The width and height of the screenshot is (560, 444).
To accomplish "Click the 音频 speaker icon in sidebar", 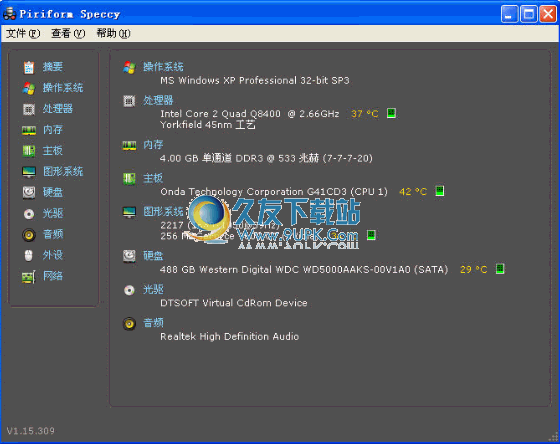I will pyautogui.click(x=29, y=235).
